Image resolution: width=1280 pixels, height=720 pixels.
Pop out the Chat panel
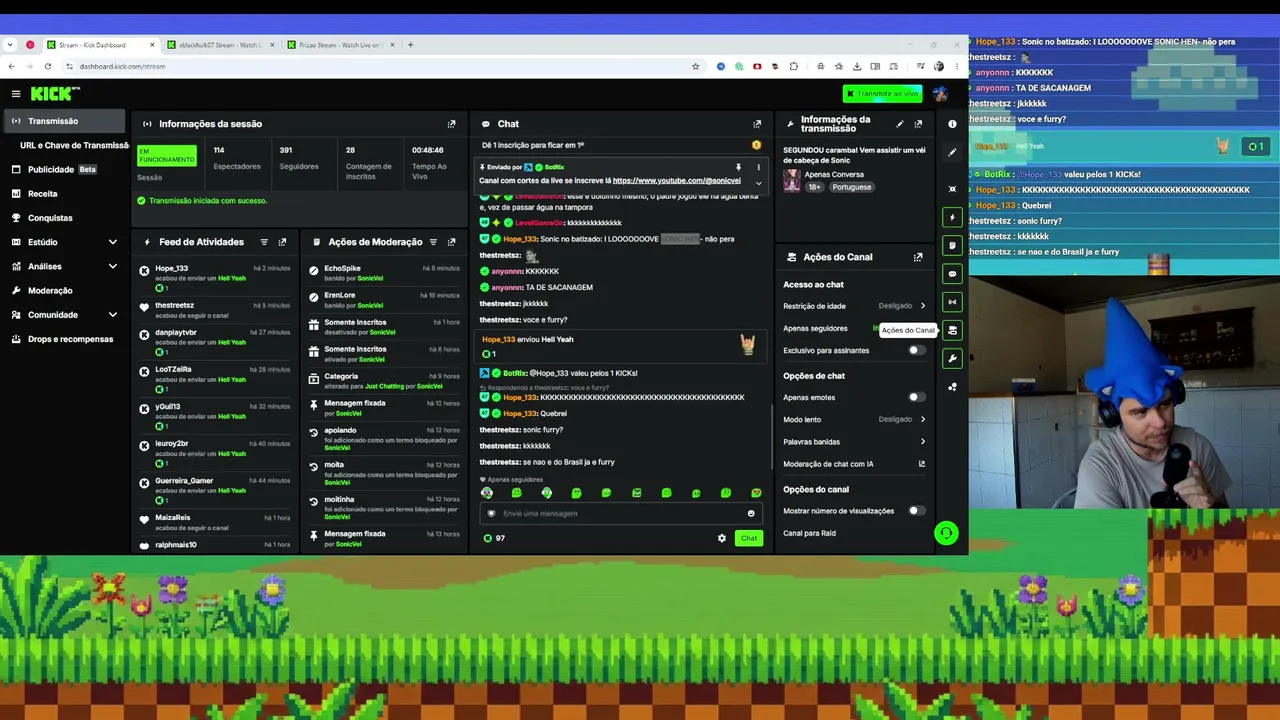pos(757,124)
